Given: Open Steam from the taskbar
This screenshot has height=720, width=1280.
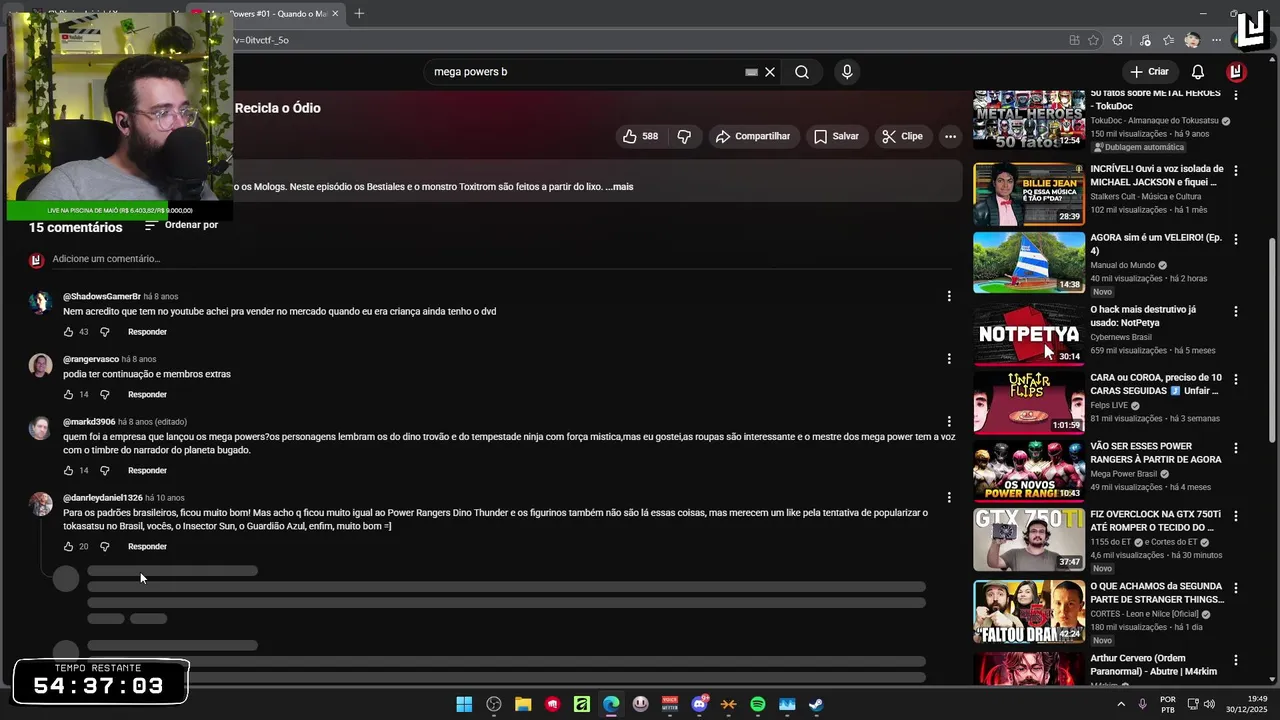Looking at the screenshot, I should (816, 704).
